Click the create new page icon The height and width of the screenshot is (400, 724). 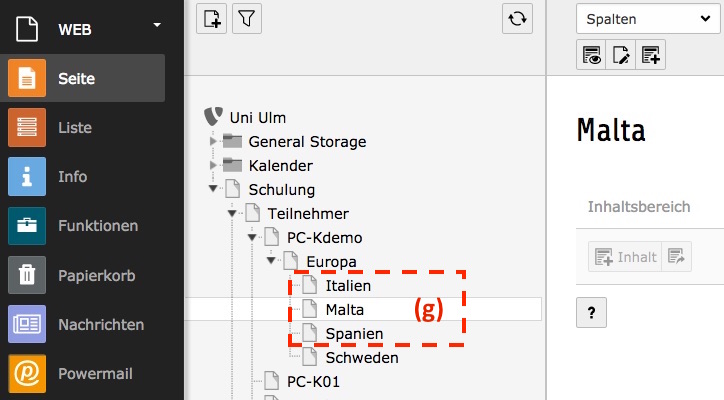[x=211, y=19]
